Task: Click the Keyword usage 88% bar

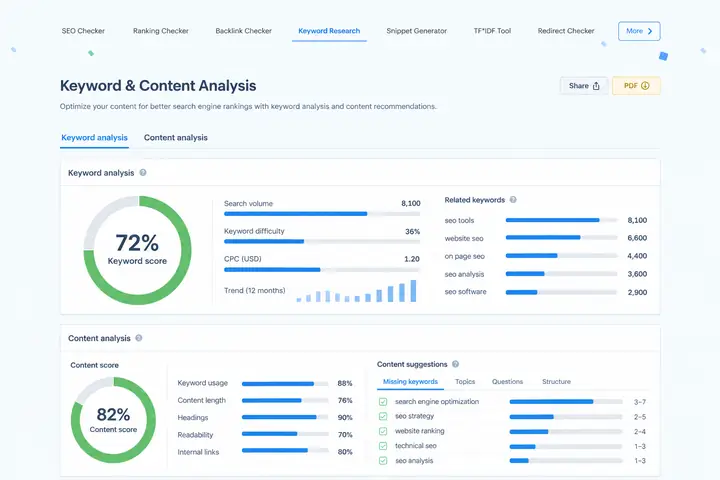Action: coord(285,384)
